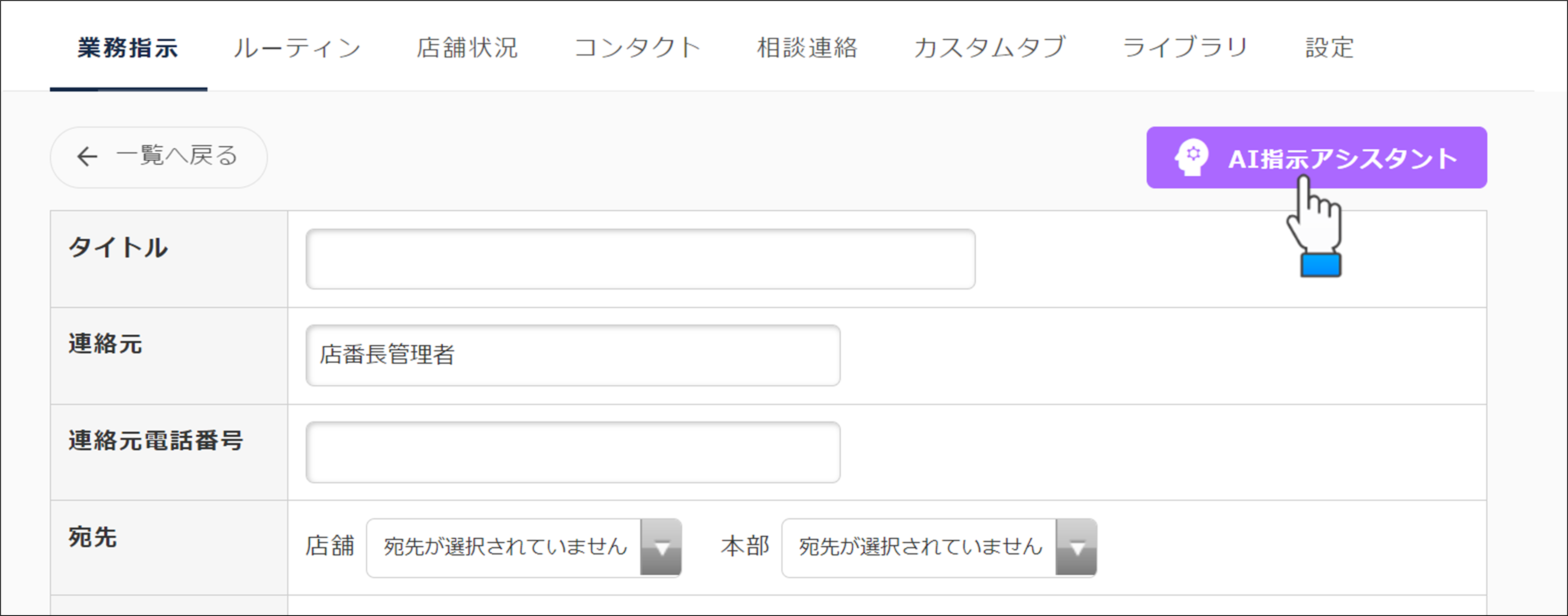Screen dimensions: 1568x616
Task: Click the arrow of the 本部 dropdown
Action: point(1076,547)
